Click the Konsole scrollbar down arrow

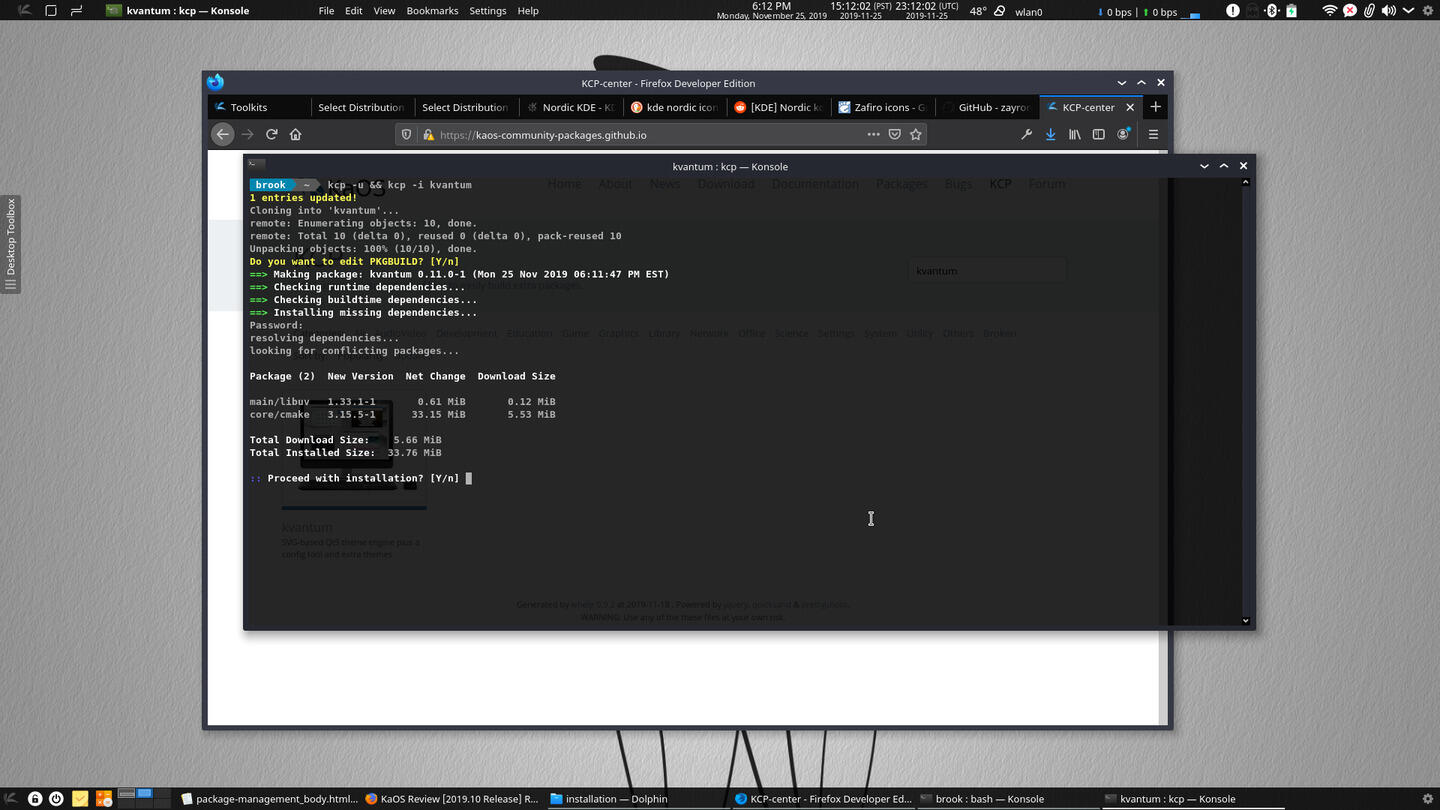coord(1246,621)
